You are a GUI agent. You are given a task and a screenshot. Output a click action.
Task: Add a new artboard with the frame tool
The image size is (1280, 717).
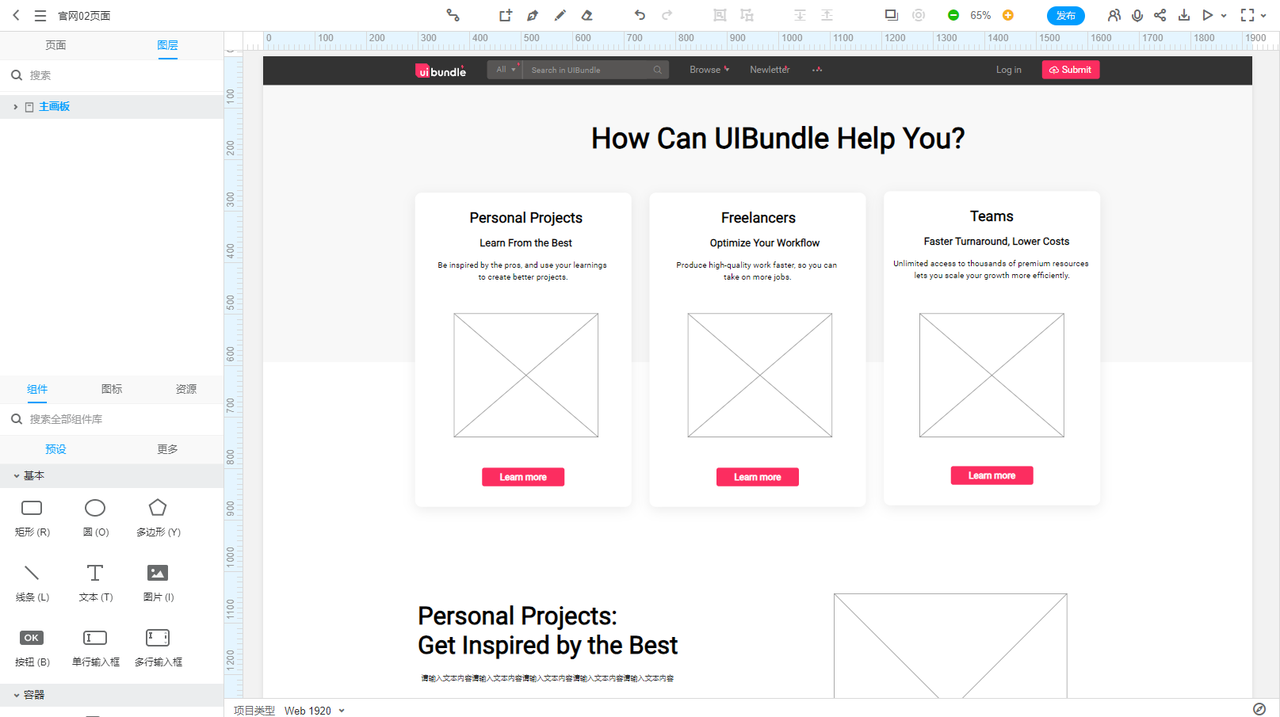coord(506,15)
